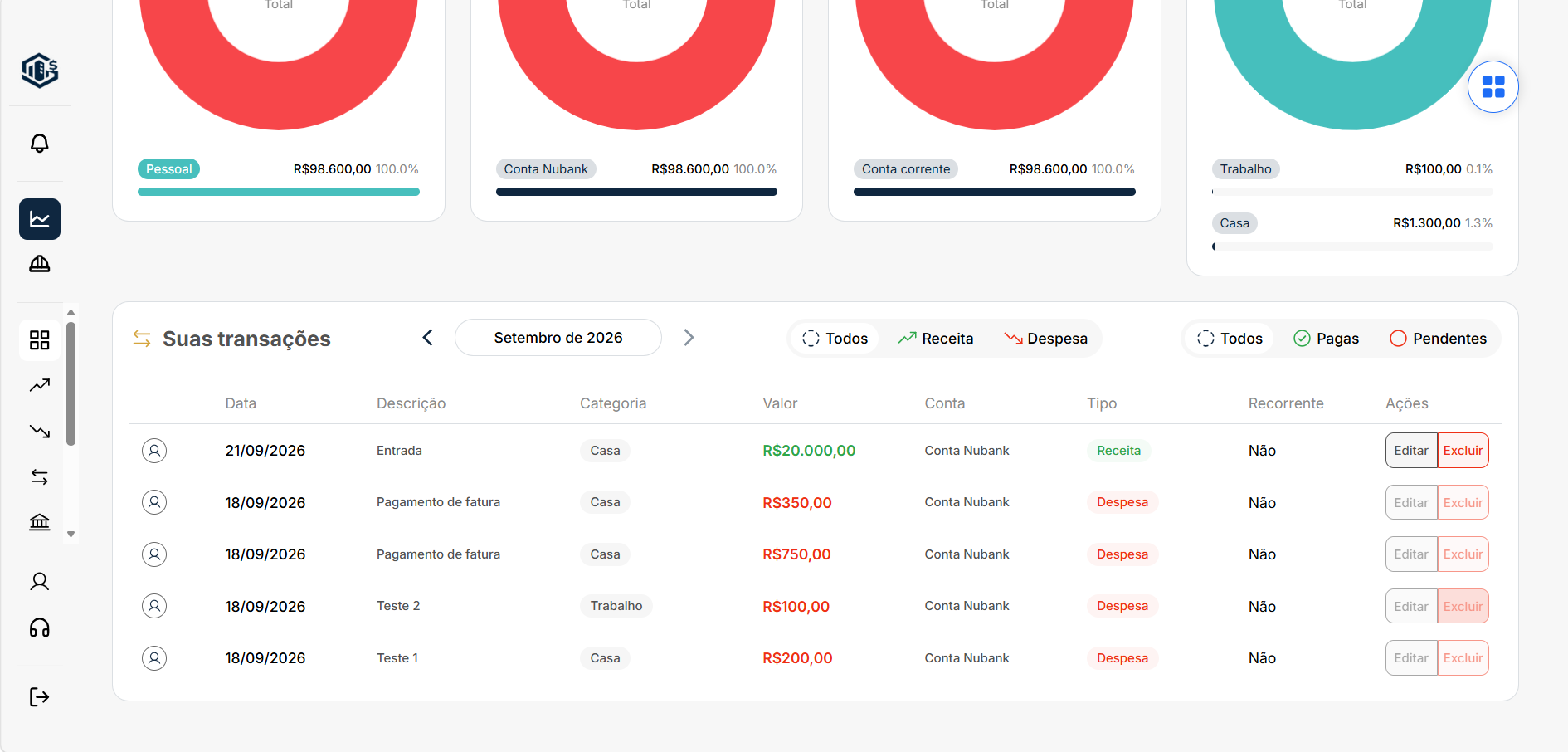Open the upward trend sidebar icon
This screenshot has width=1568, height=752.
click(x=40, y=385)
